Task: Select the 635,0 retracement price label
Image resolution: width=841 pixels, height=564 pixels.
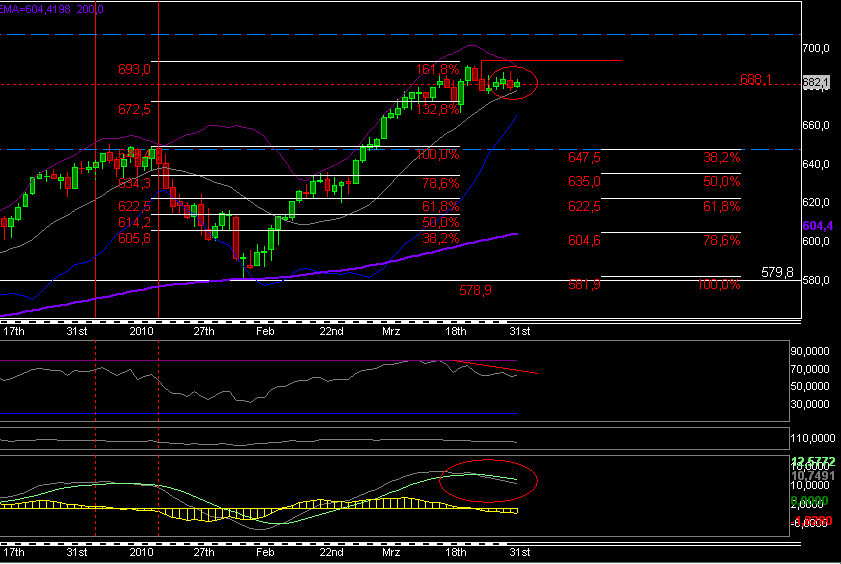Action: pos(584,181)
